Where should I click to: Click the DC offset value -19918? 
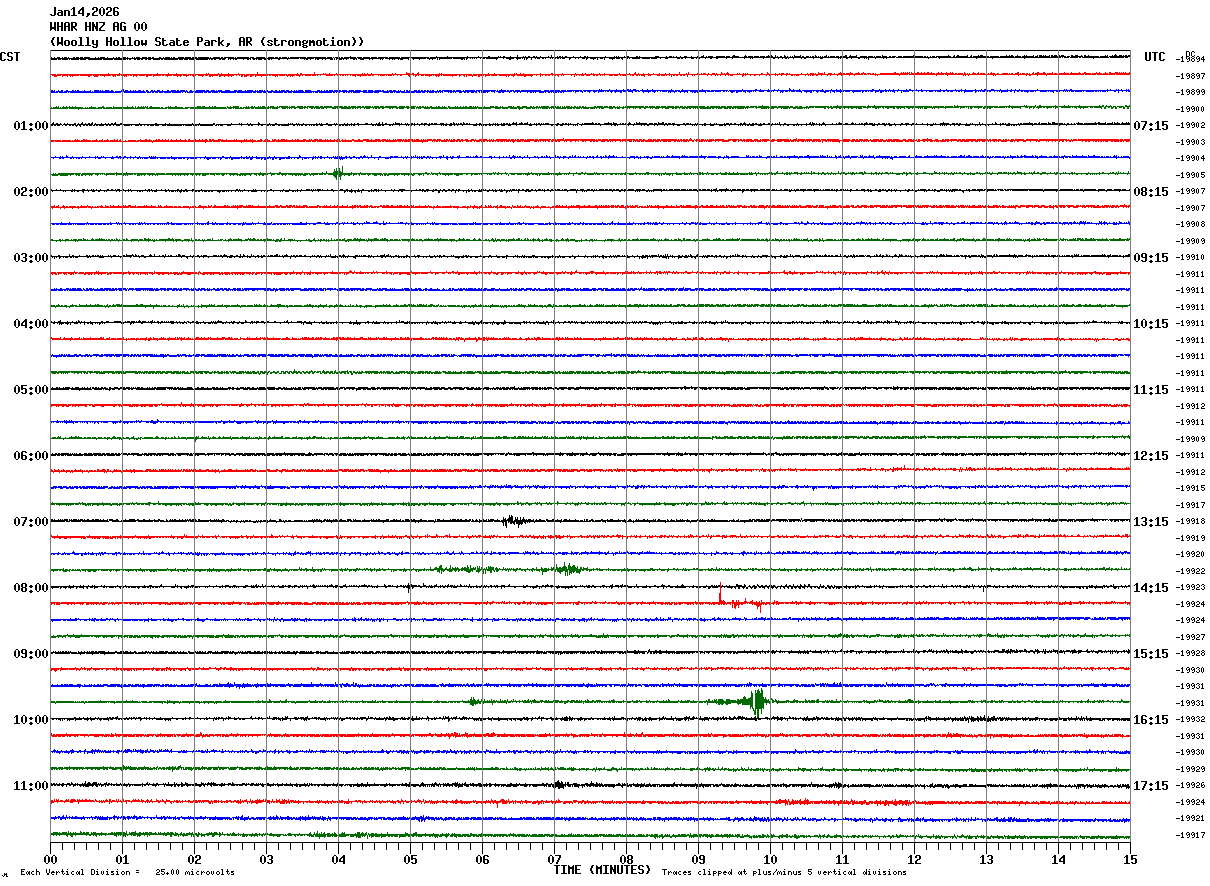(x=1190, y=521)
